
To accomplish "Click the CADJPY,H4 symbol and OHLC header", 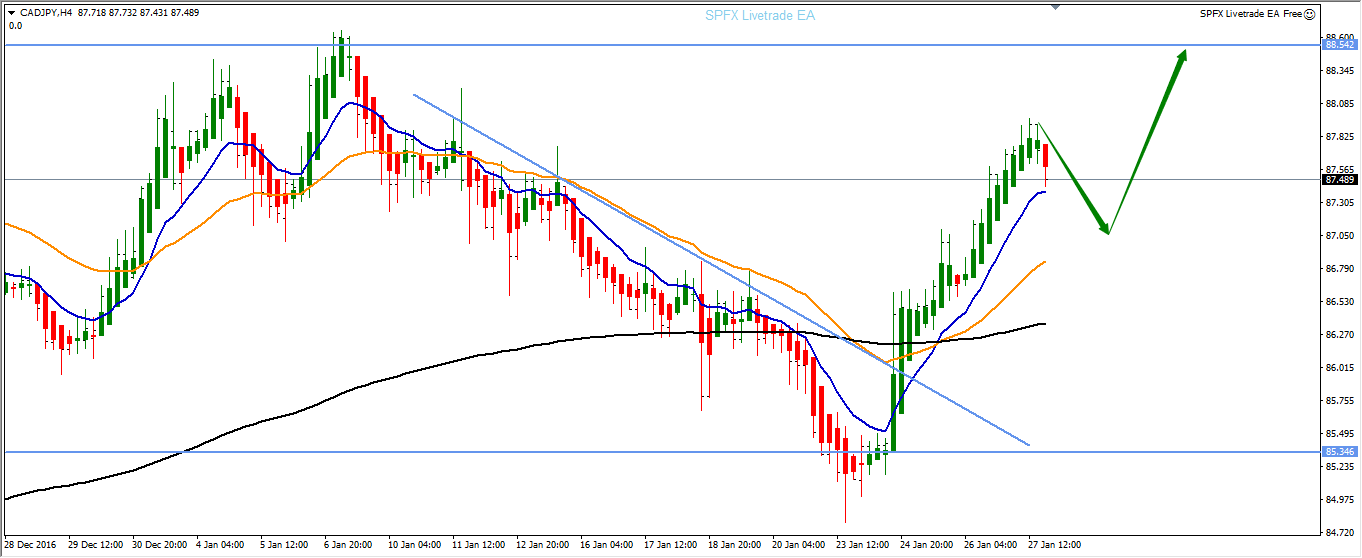I will click(x=109, y=13).
